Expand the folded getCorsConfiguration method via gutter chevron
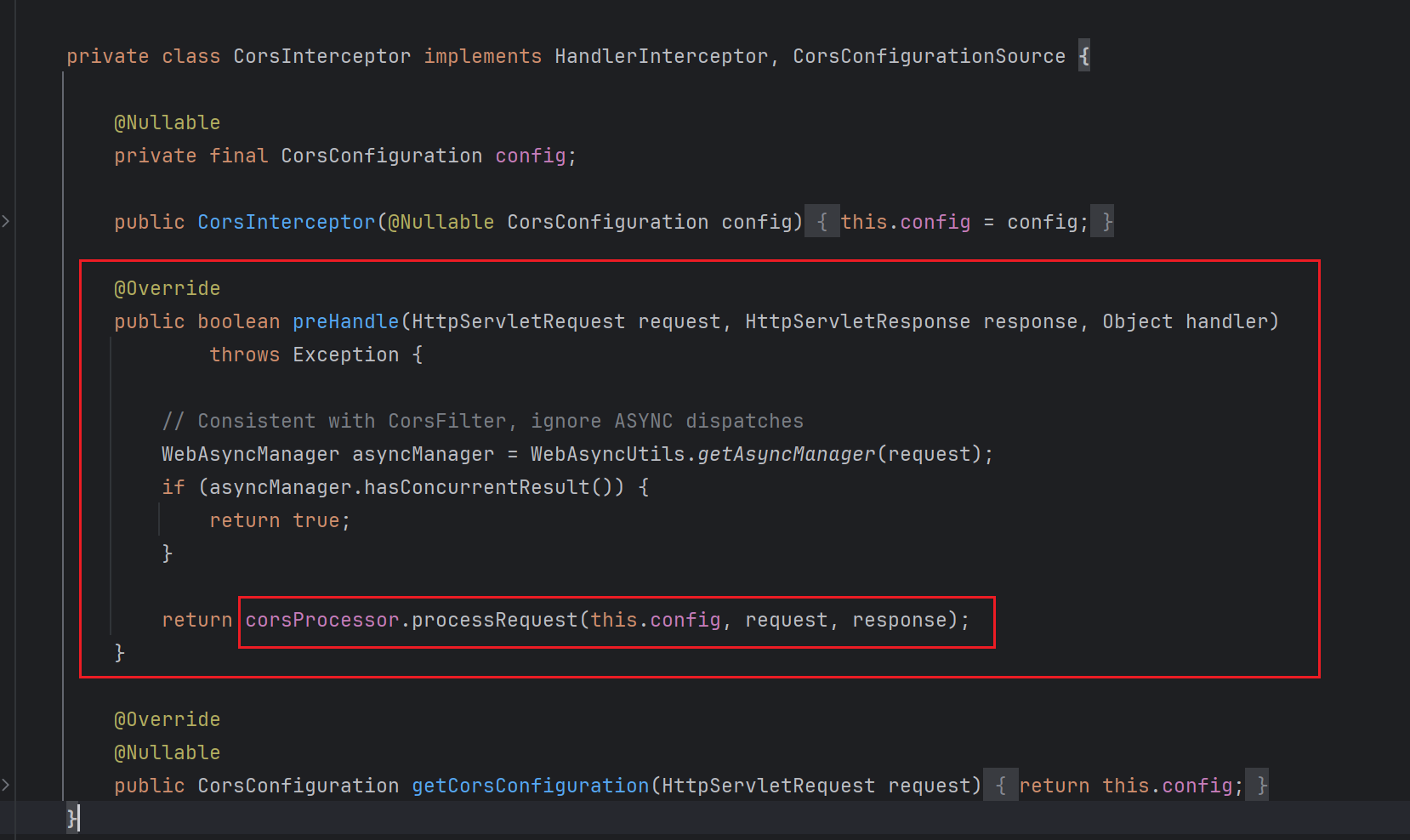Screen dimensions: 1410x840 (x=6, y=786)
